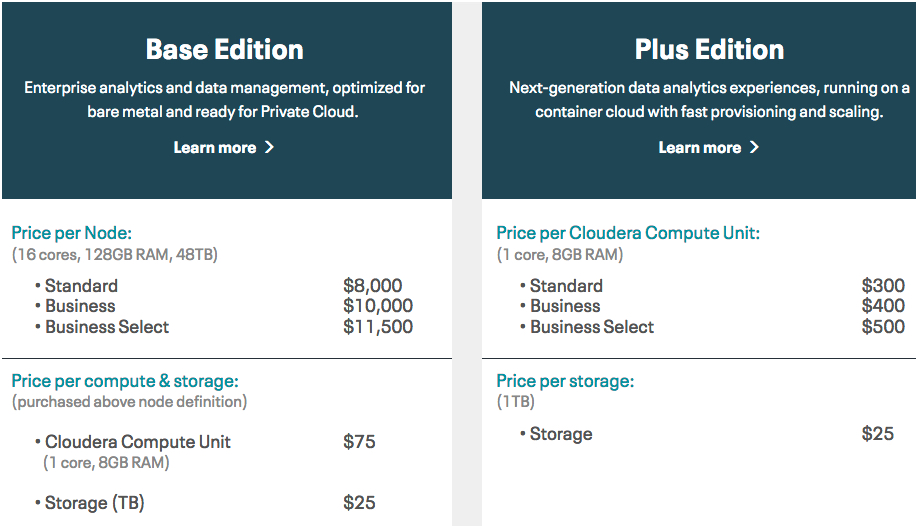Click the Price per storage heading
The width and height of the screenshot is (916, 526).
(x=565, y=381)
